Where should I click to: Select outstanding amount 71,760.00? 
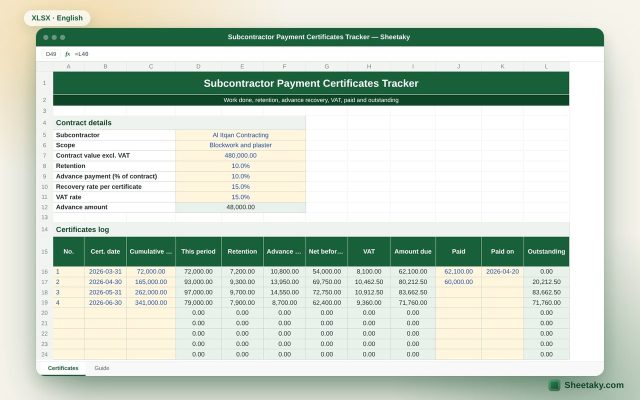[x=546, y=303]
